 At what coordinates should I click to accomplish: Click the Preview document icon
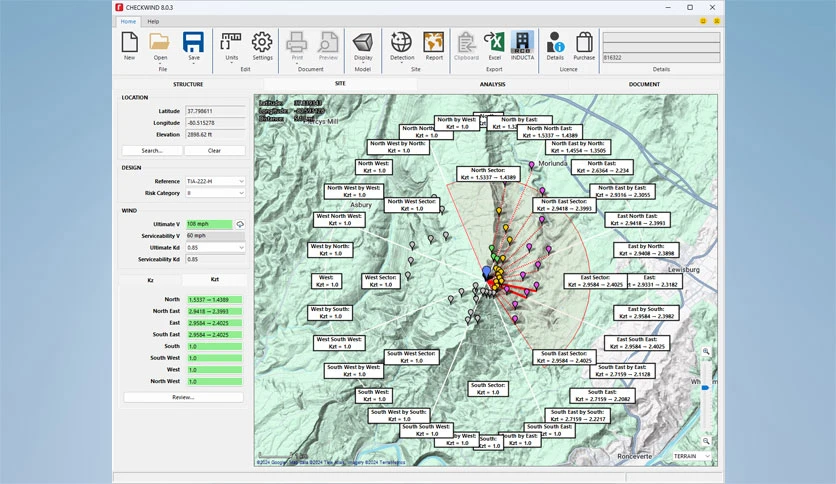pyautogui.click(x=328, y=42)
